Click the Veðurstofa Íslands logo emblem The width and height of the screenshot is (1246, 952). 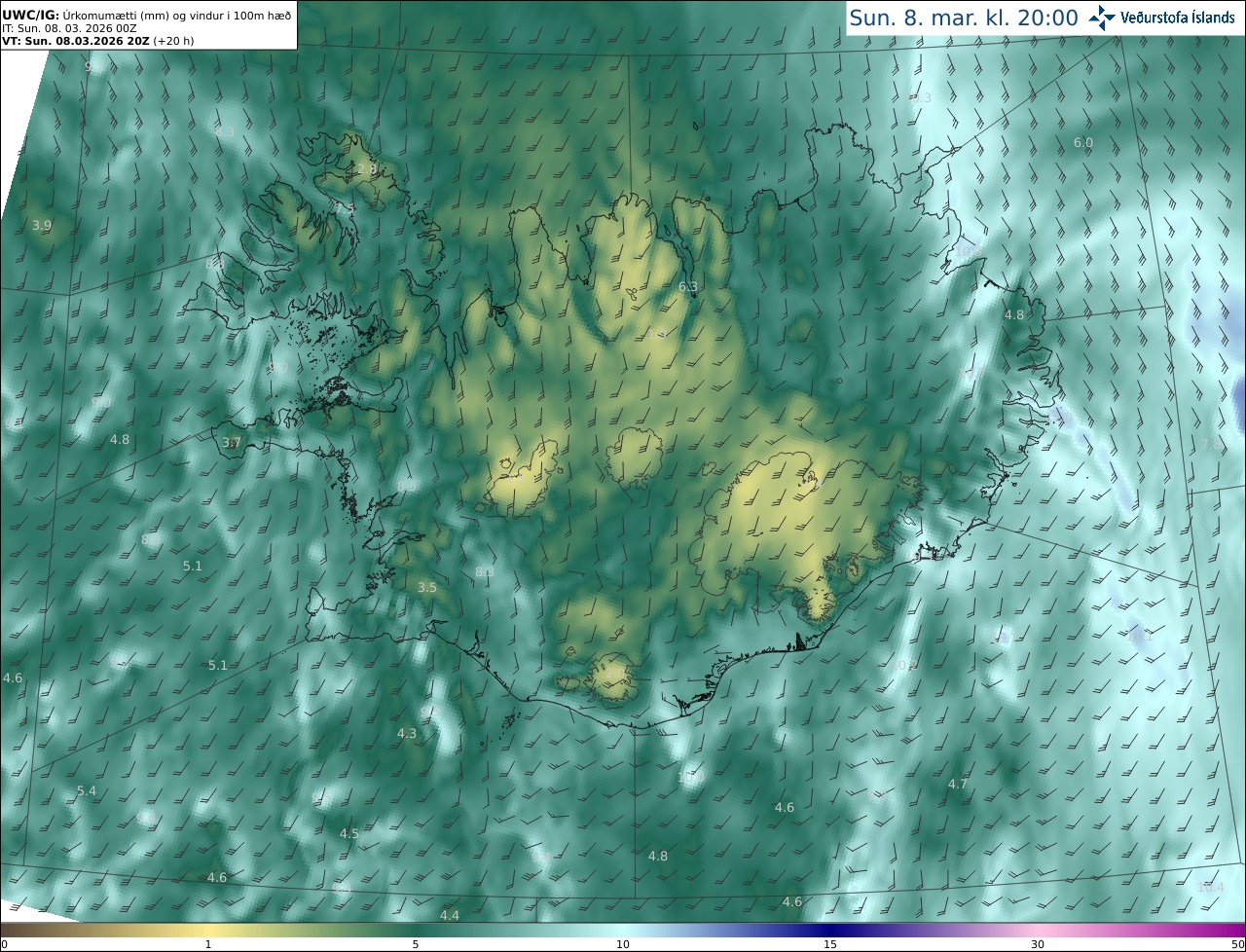click(1103, 18)
